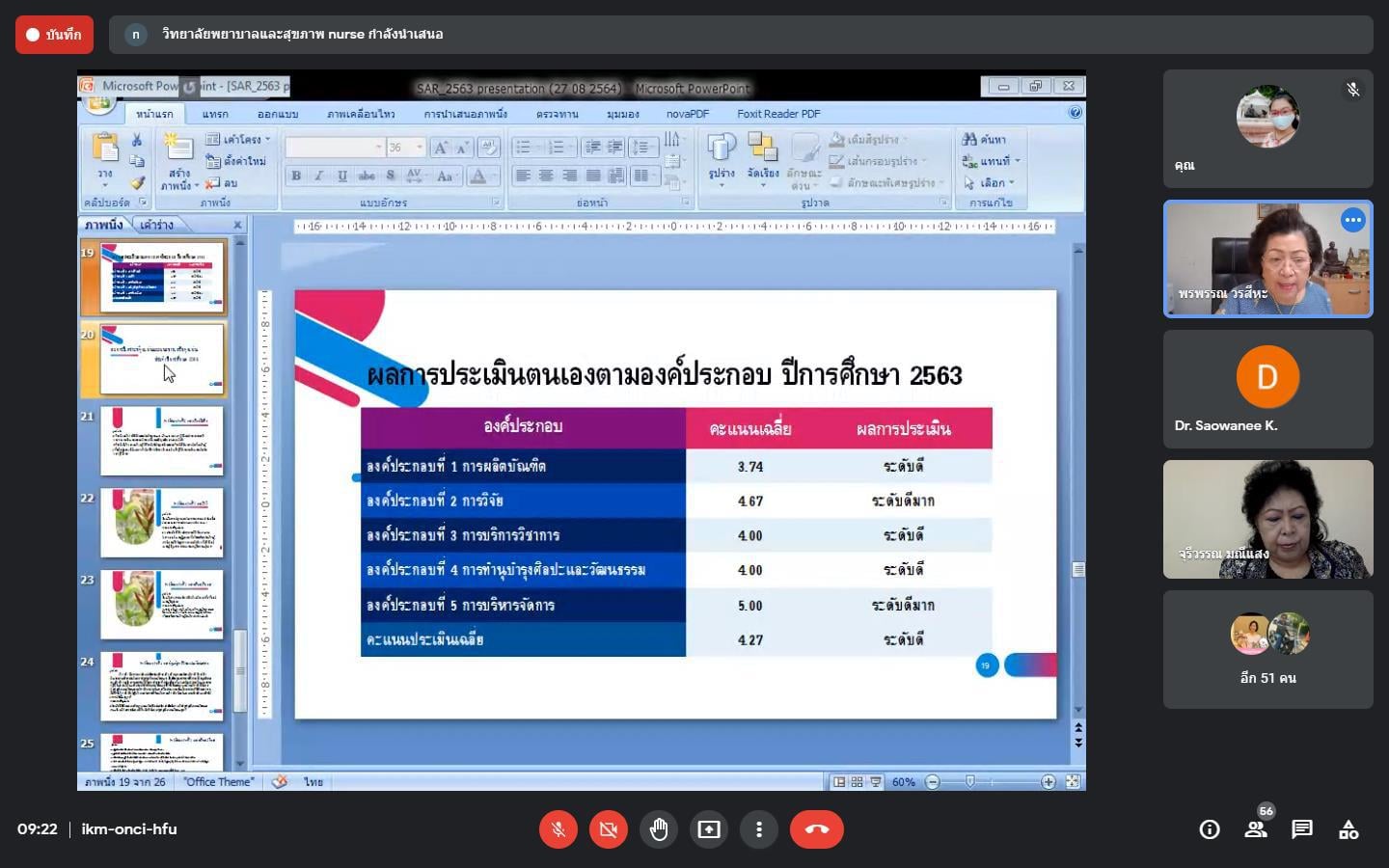Click the อีก 51 คน participants tile

tap(1267, 649)
